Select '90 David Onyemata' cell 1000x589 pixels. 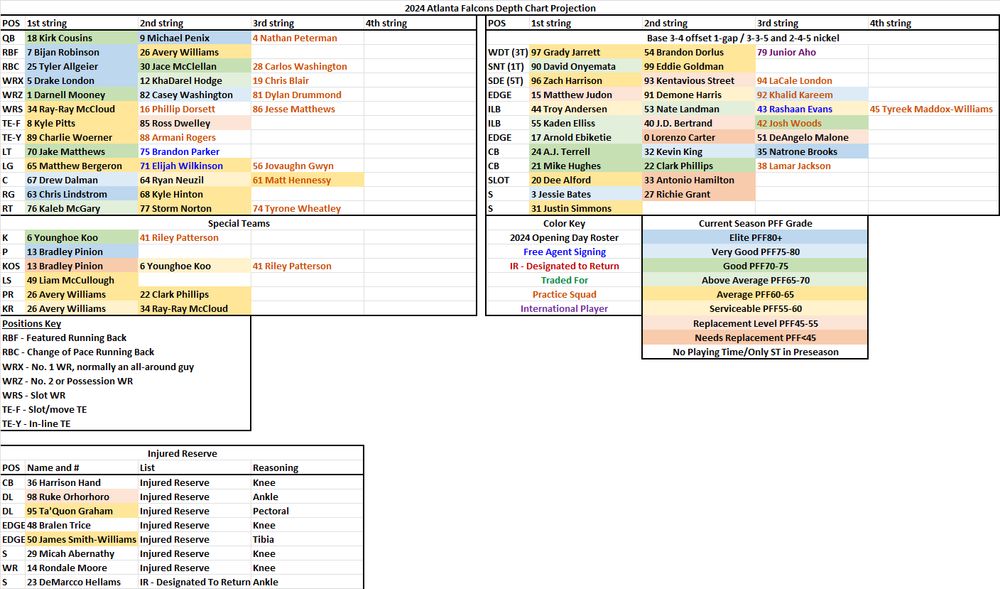pos(585,66)
